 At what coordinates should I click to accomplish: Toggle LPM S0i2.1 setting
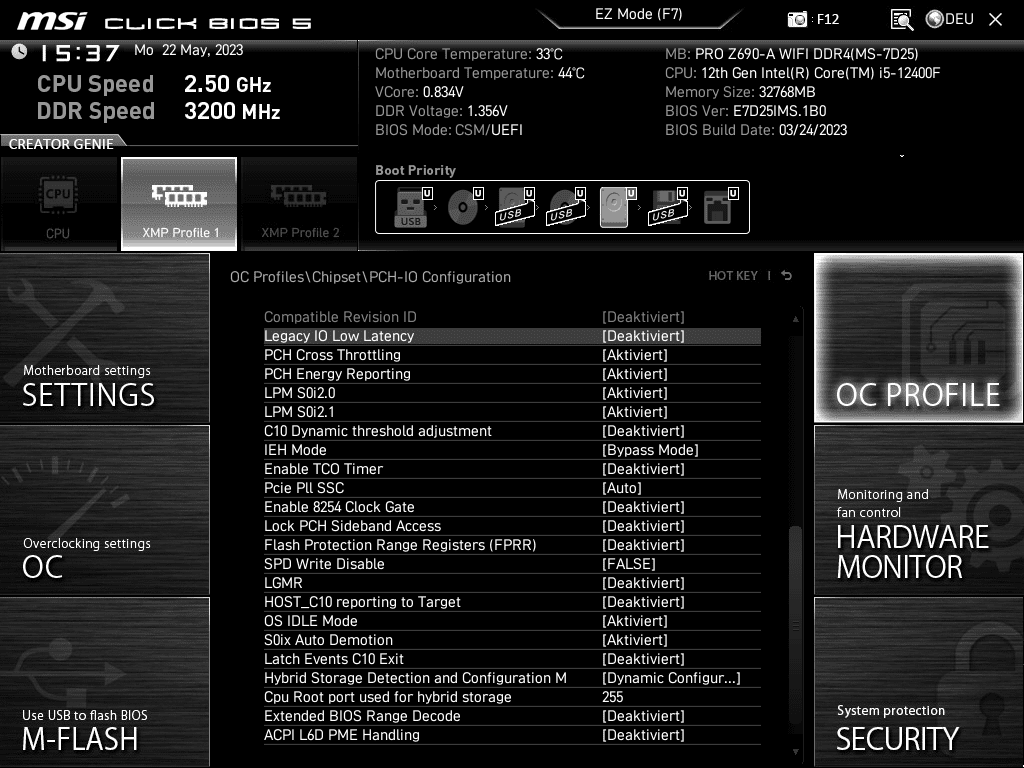[x=512, y=411]
